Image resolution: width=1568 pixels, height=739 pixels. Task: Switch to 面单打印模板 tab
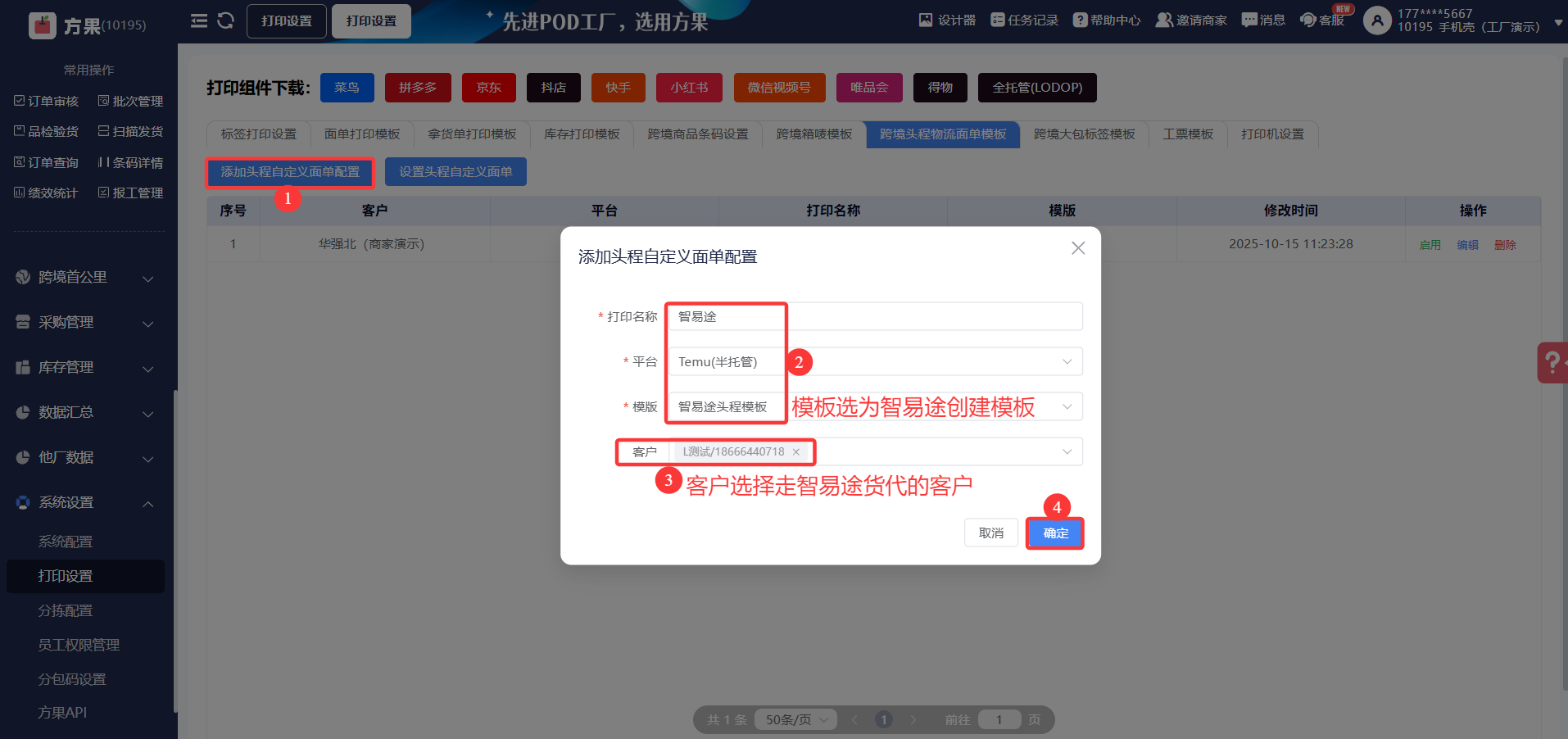tap(362, 134)
